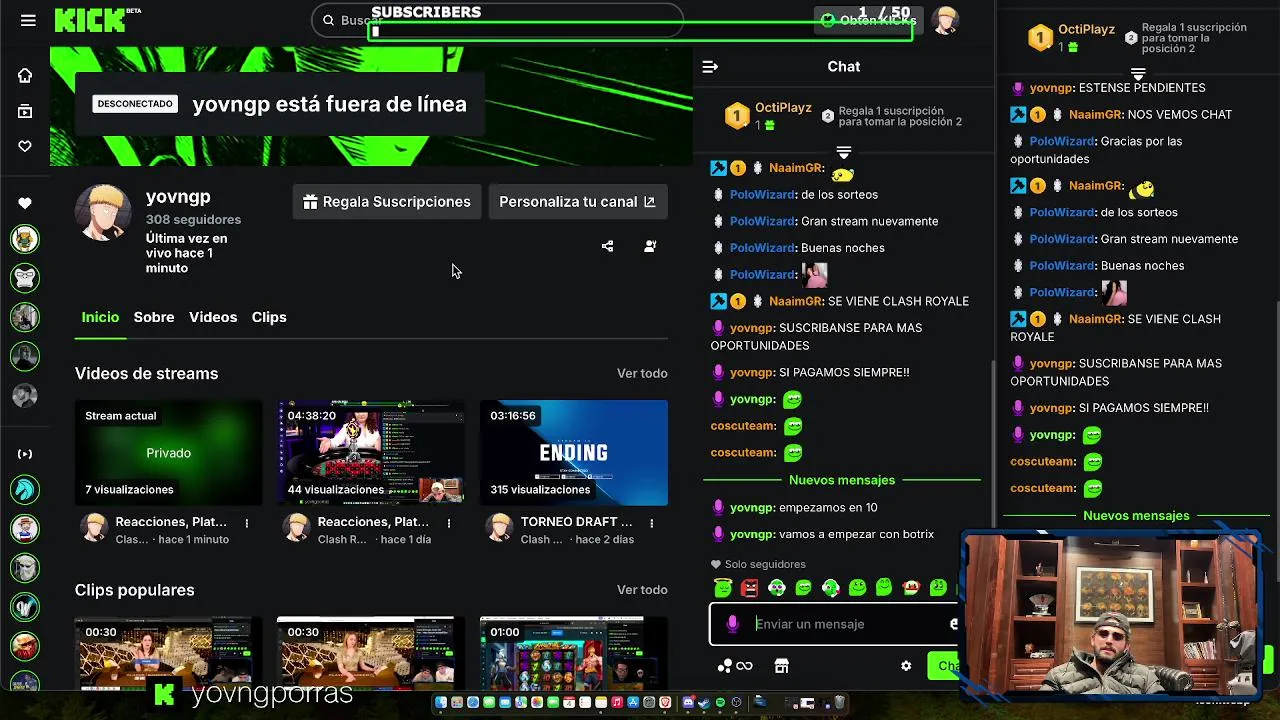This screenshot has width=1280, height=720.
Task: Open the 03:16:56 ENDING video thumbnail
Action: pyautogui.click(x=574, y=453)
